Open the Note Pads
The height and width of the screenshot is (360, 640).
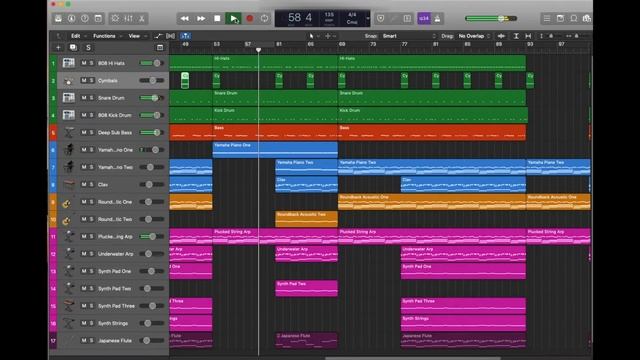tap(560, 18)
